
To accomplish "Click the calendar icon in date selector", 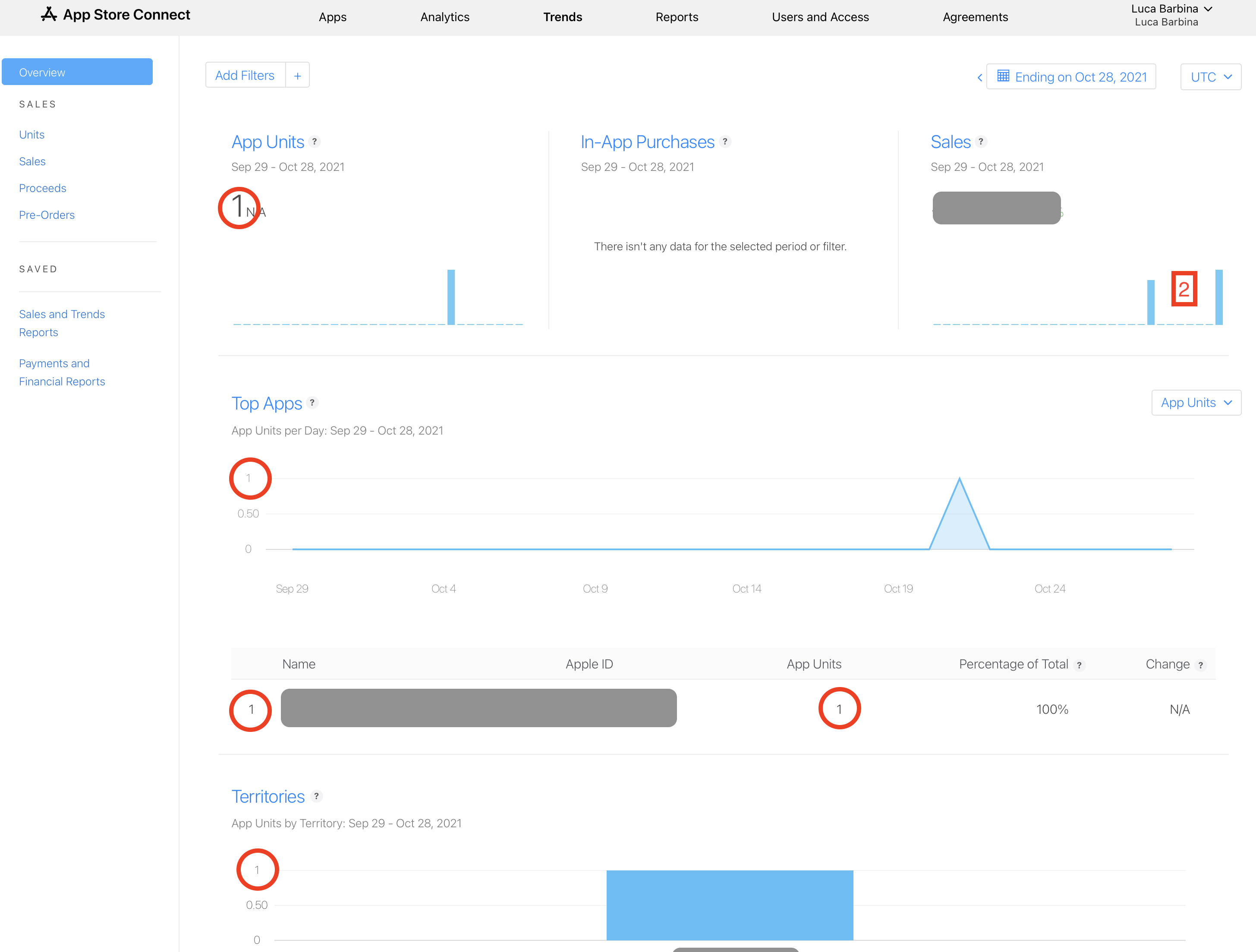I will [x=1003, y=76].
